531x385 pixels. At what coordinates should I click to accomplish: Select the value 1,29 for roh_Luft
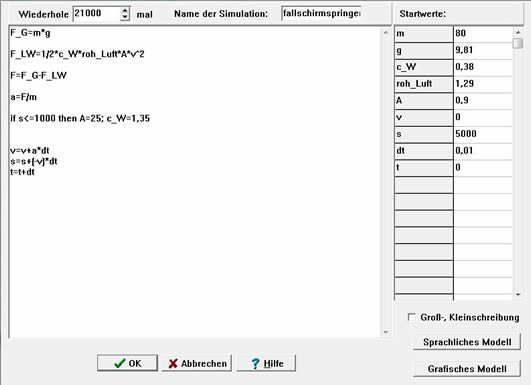483,84
